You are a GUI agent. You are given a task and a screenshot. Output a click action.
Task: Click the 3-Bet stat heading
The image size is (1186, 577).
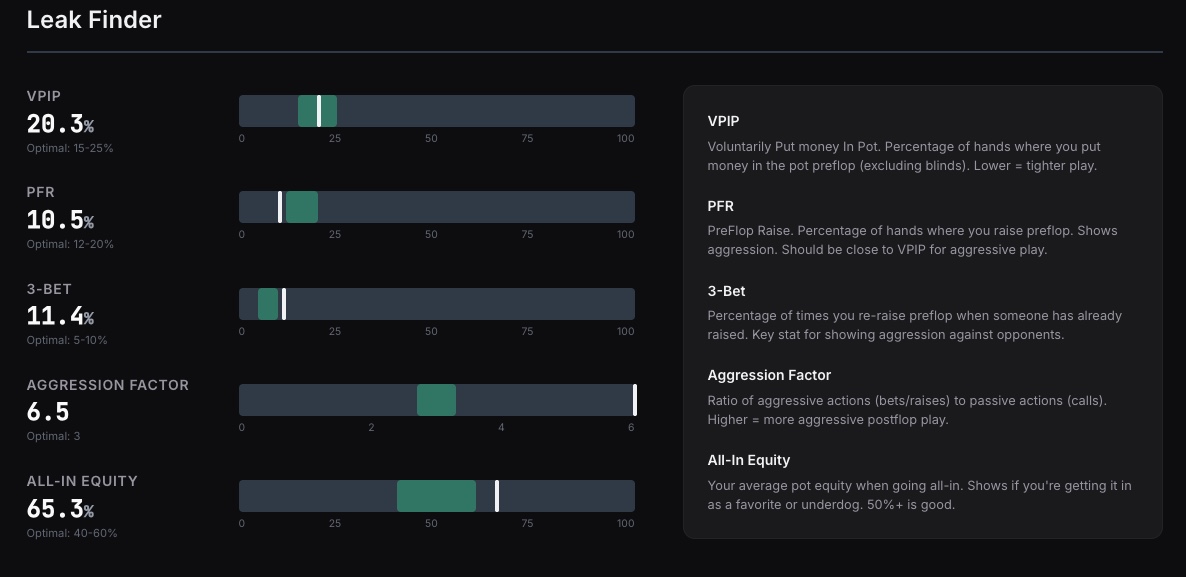(x=50, y=289)
